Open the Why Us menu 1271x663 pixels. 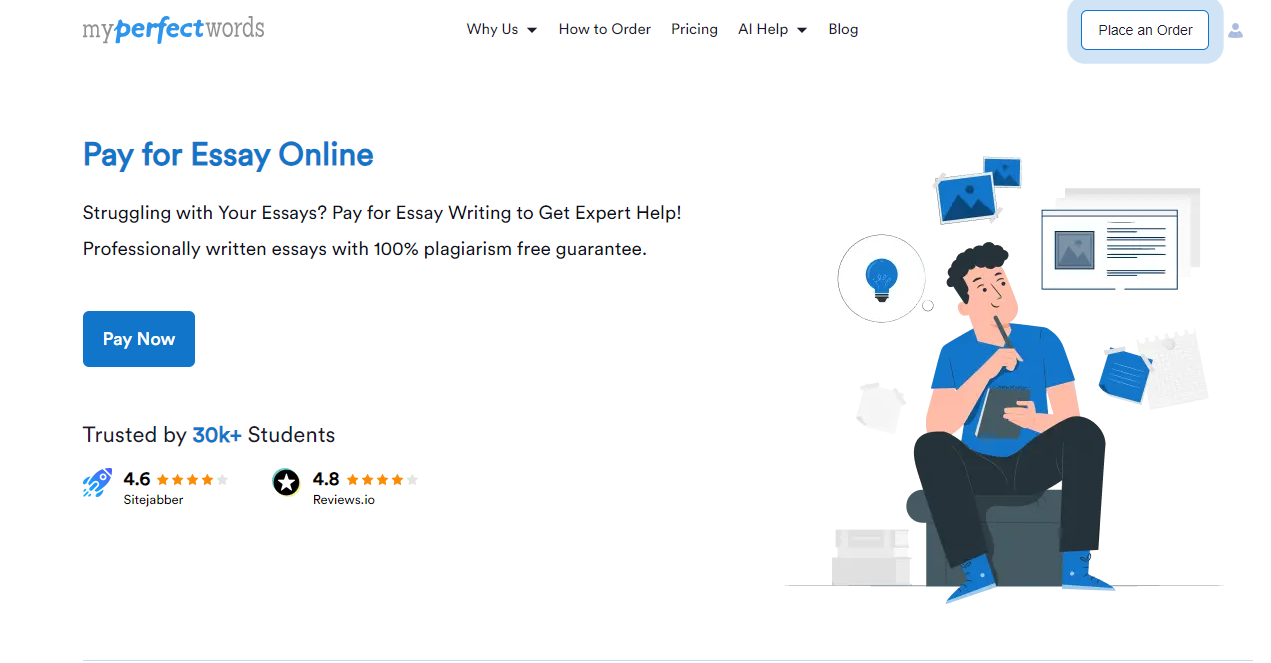(x=492, y=29)
